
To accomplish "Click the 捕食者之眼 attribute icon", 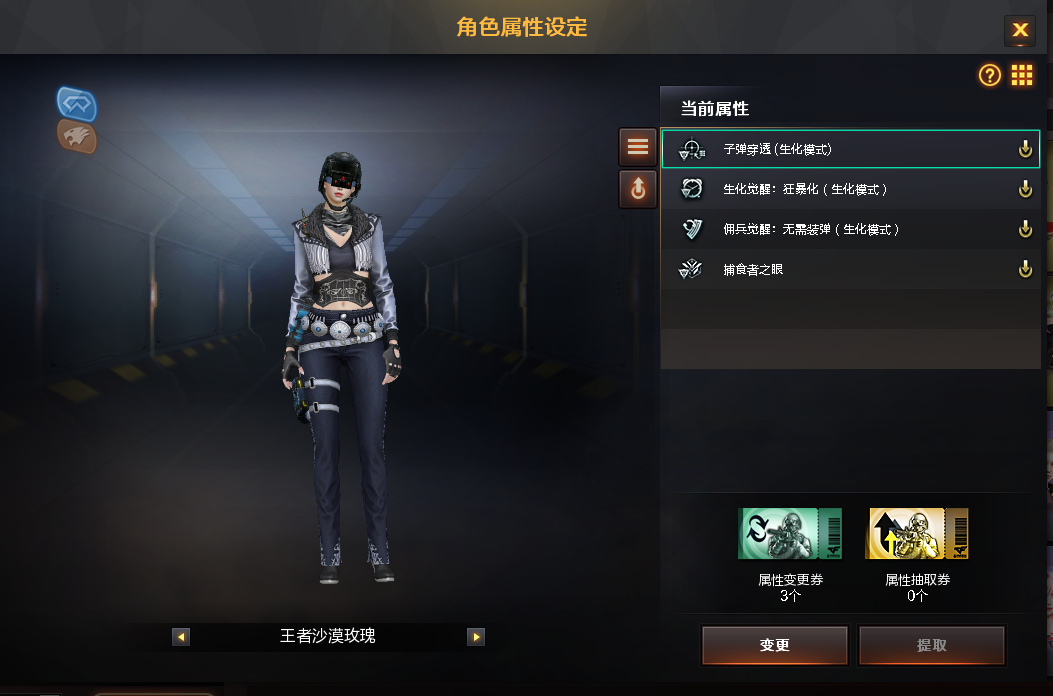I will [690, 269].
